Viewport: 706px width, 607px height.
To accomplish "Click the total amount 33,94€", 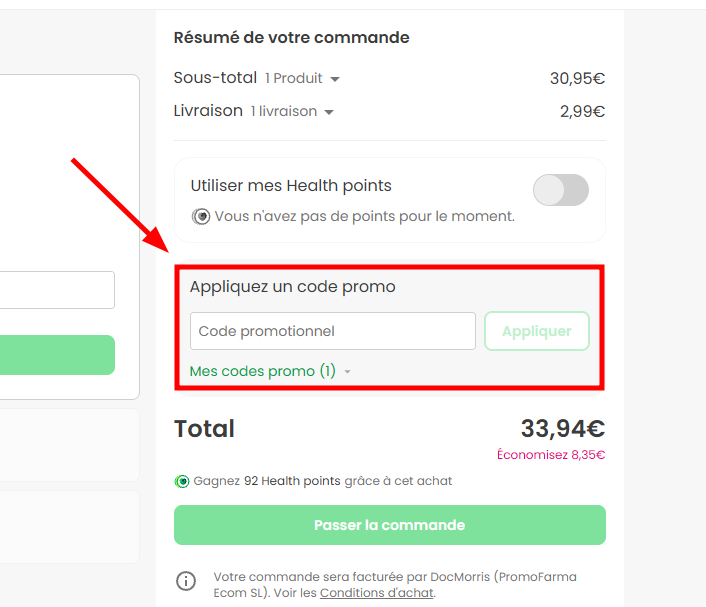I will tap(562, 429).
